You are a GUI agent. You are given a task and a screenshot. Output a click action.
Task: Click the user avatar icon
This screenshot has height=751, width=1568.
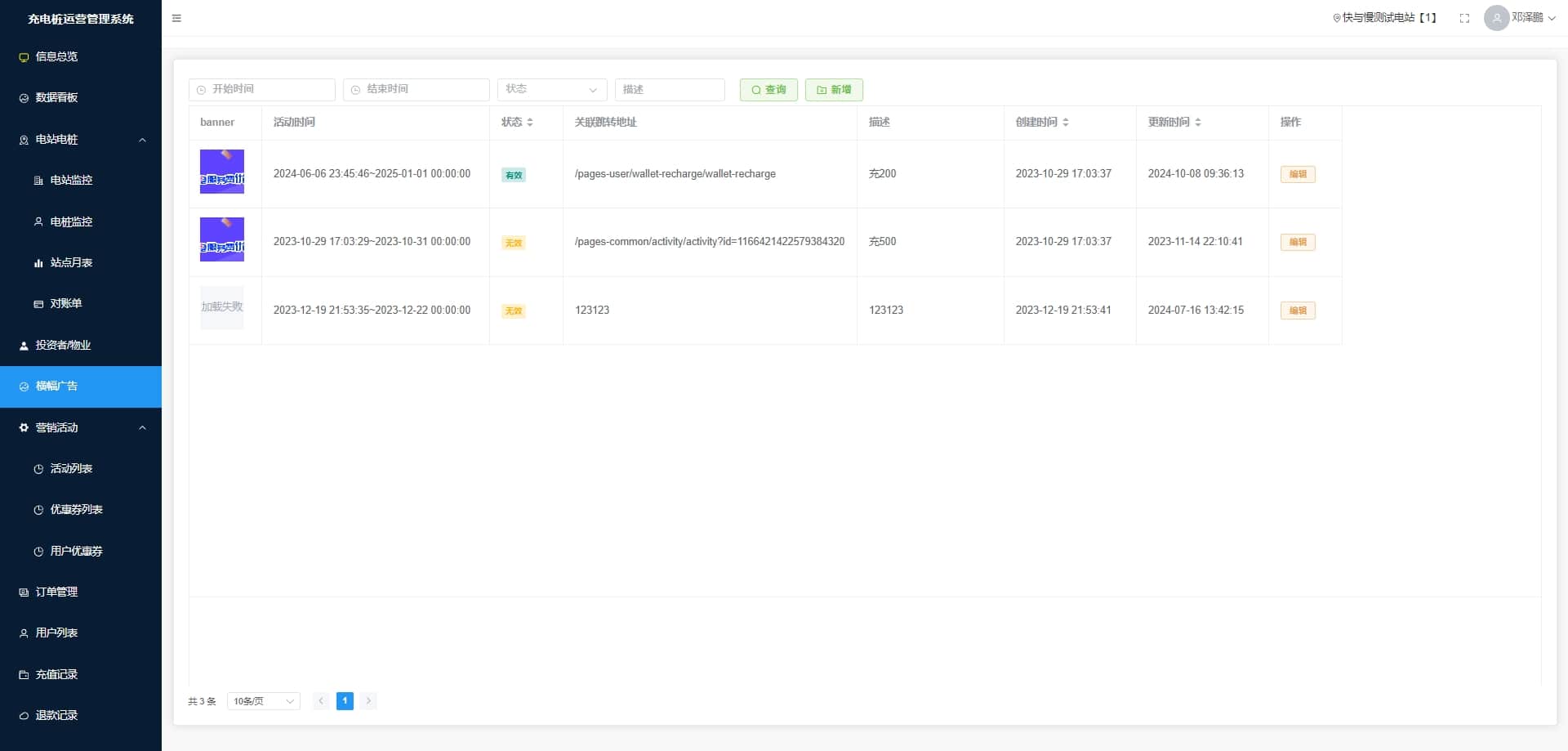pos(1496,18)
